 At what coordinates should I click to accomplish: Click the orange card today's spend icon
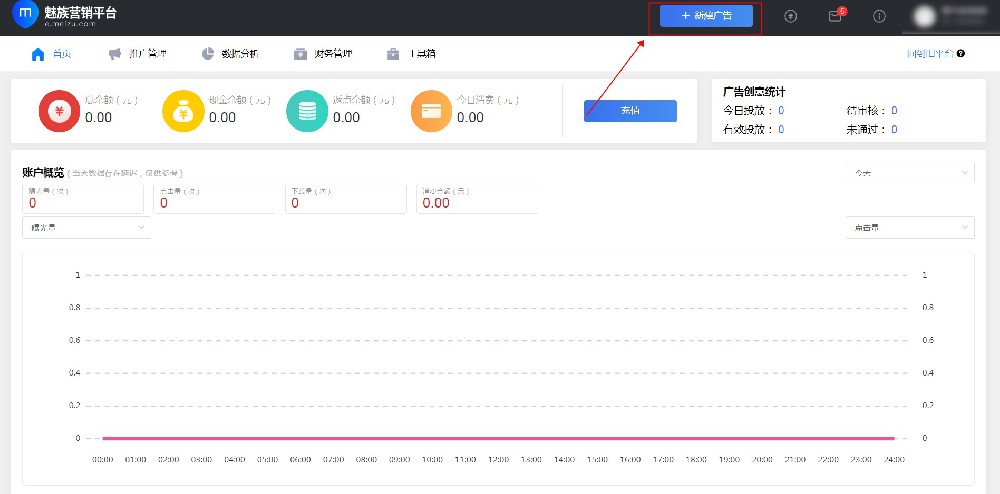pyautogui.click(x=431, y=111)
